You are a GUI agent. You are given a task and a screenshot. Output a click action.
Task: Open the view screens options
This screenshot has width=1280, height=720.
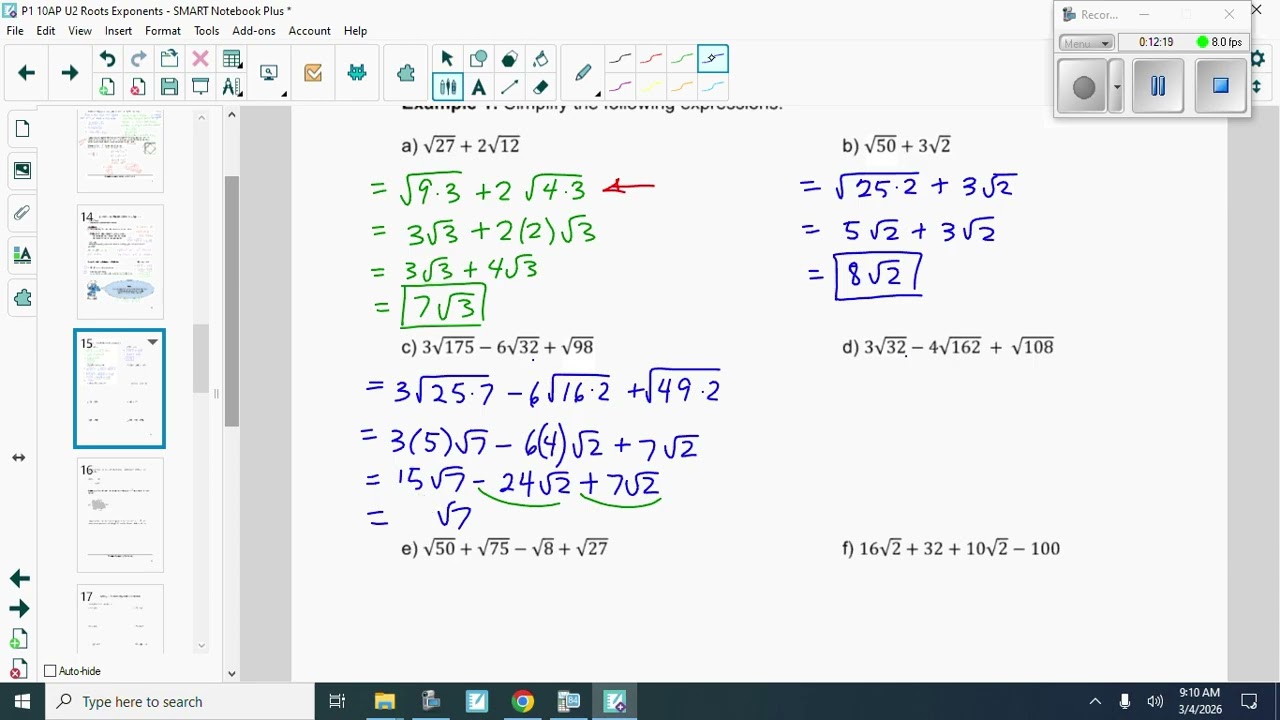[x=270, y=74]
